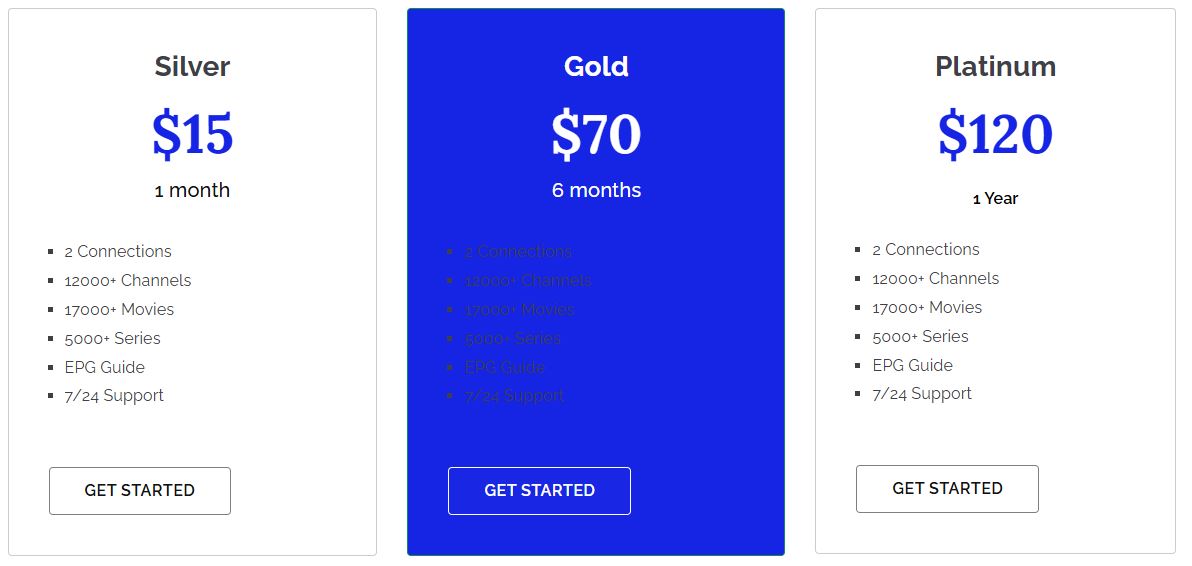Select the Gold plan title

click(x=596, y=67)
